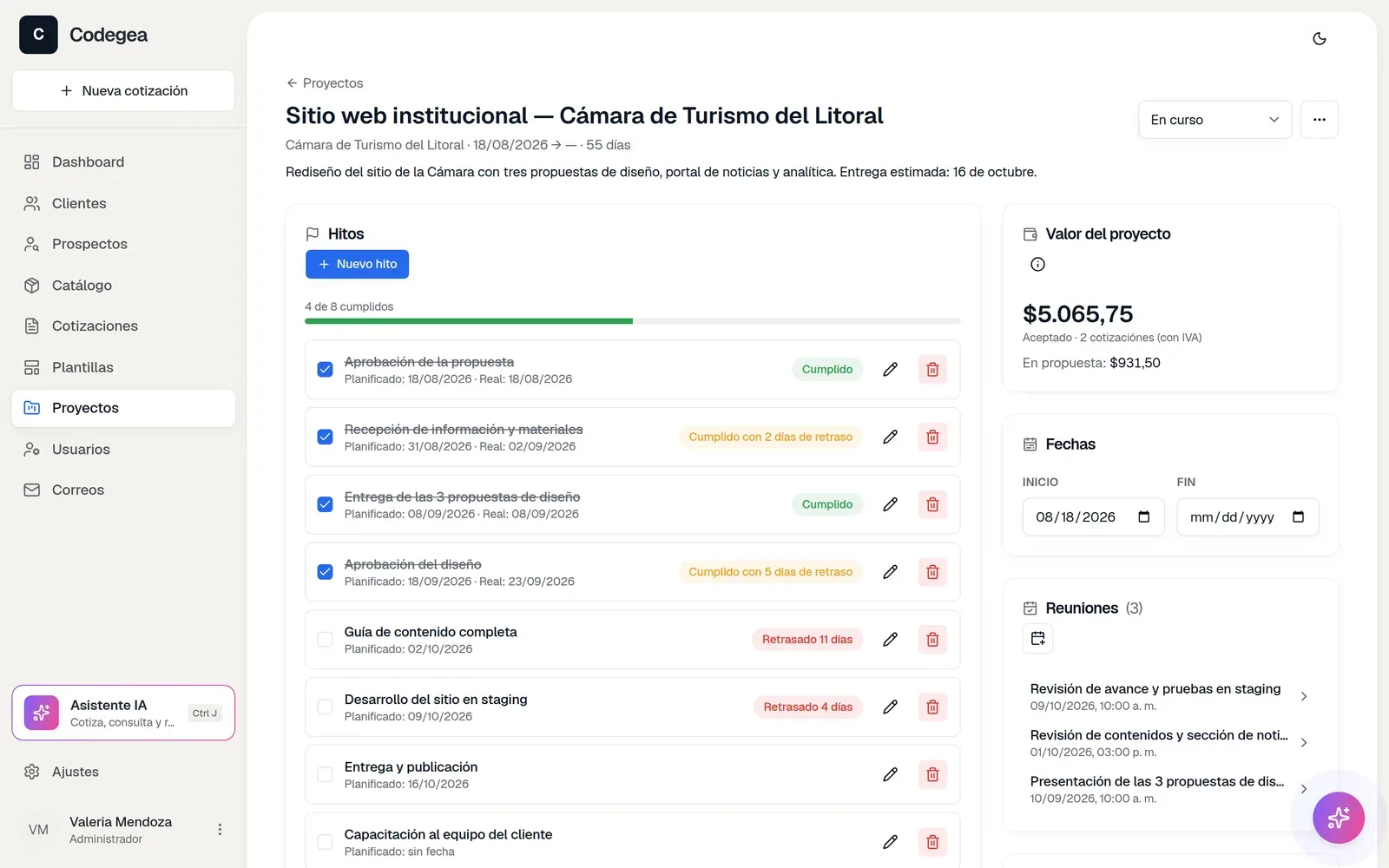Edit the Aprobación de la propuesta milestone
Viewport: 1389px width, 868px height.
[x=890, y=370]
